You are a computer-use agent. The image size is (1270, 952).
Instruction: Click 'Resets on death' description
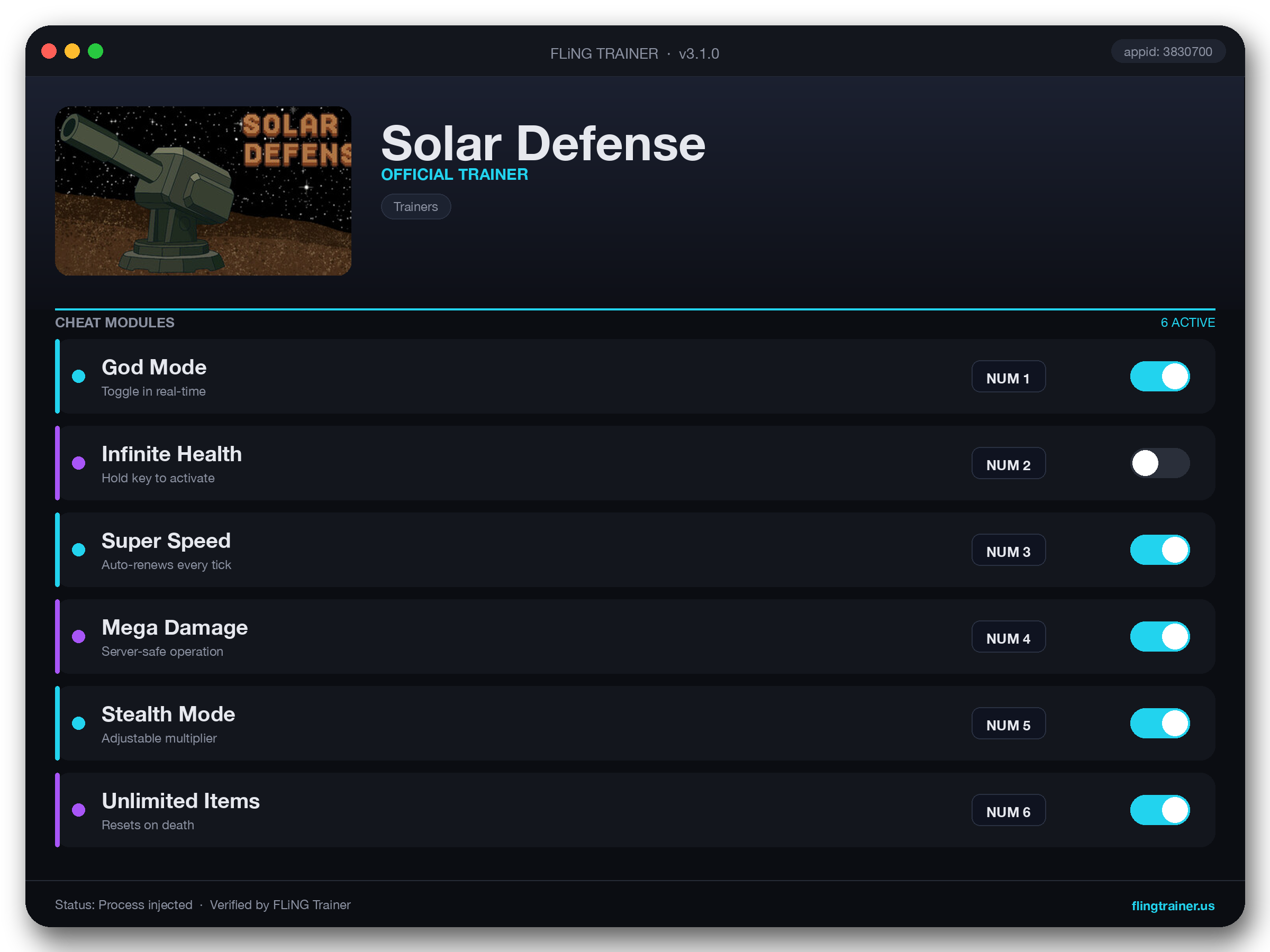148,825
